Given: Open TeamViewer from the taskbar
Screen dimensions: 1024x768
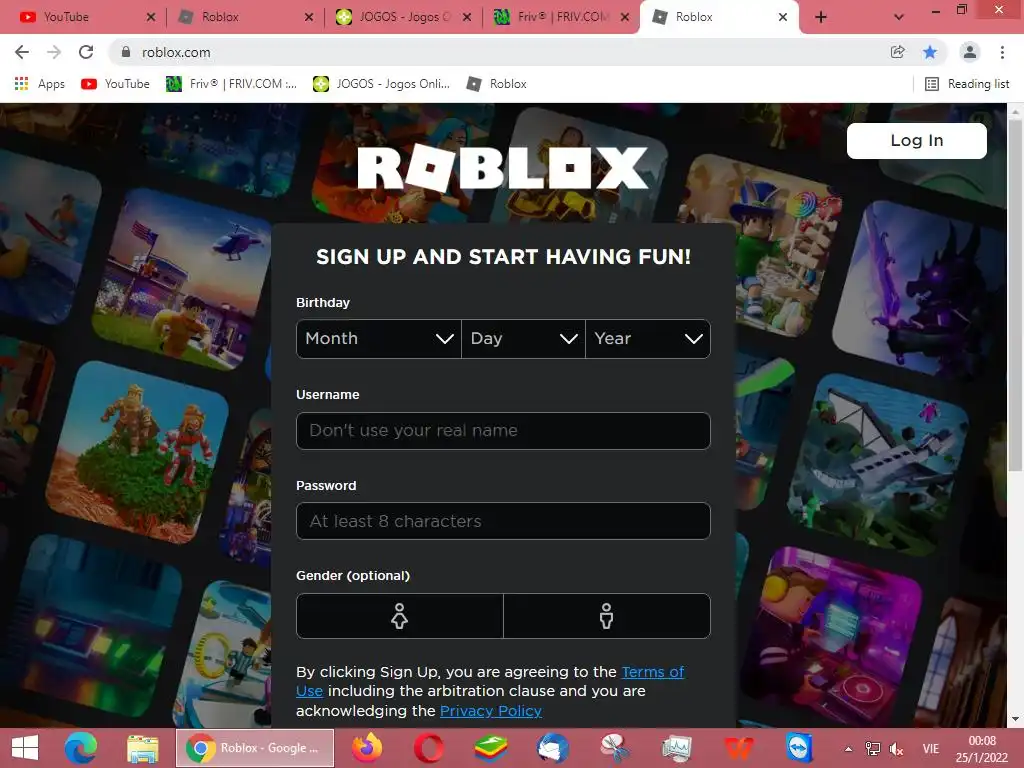Looking at the screenshot, I should 800,748.
